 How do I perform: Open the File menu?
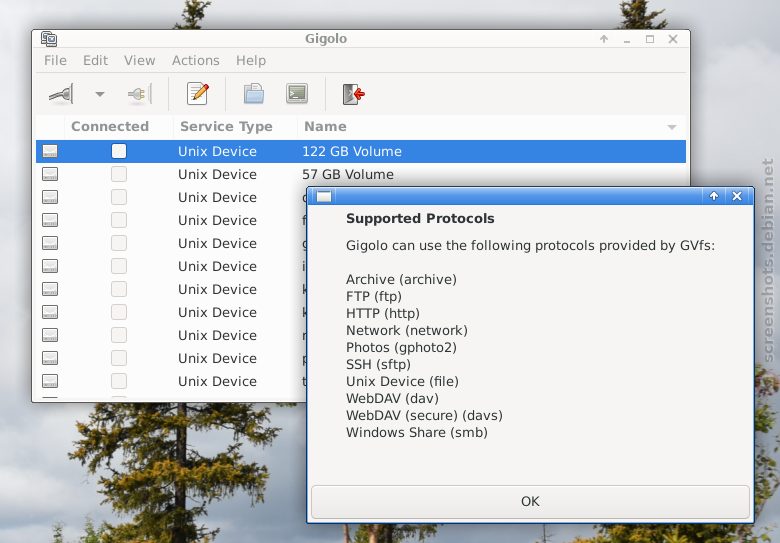pos(55,60)
